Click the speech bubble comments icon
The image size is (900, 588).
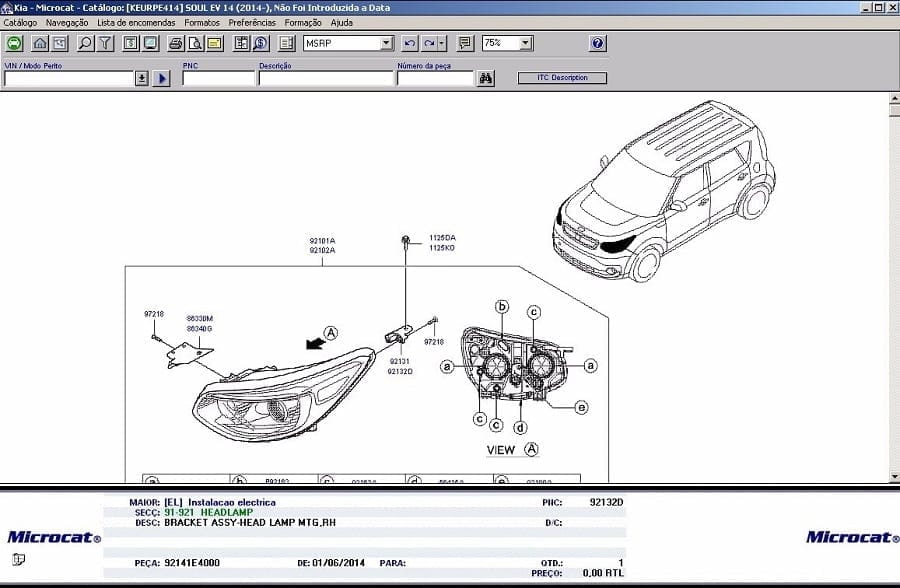click(465, 43)
